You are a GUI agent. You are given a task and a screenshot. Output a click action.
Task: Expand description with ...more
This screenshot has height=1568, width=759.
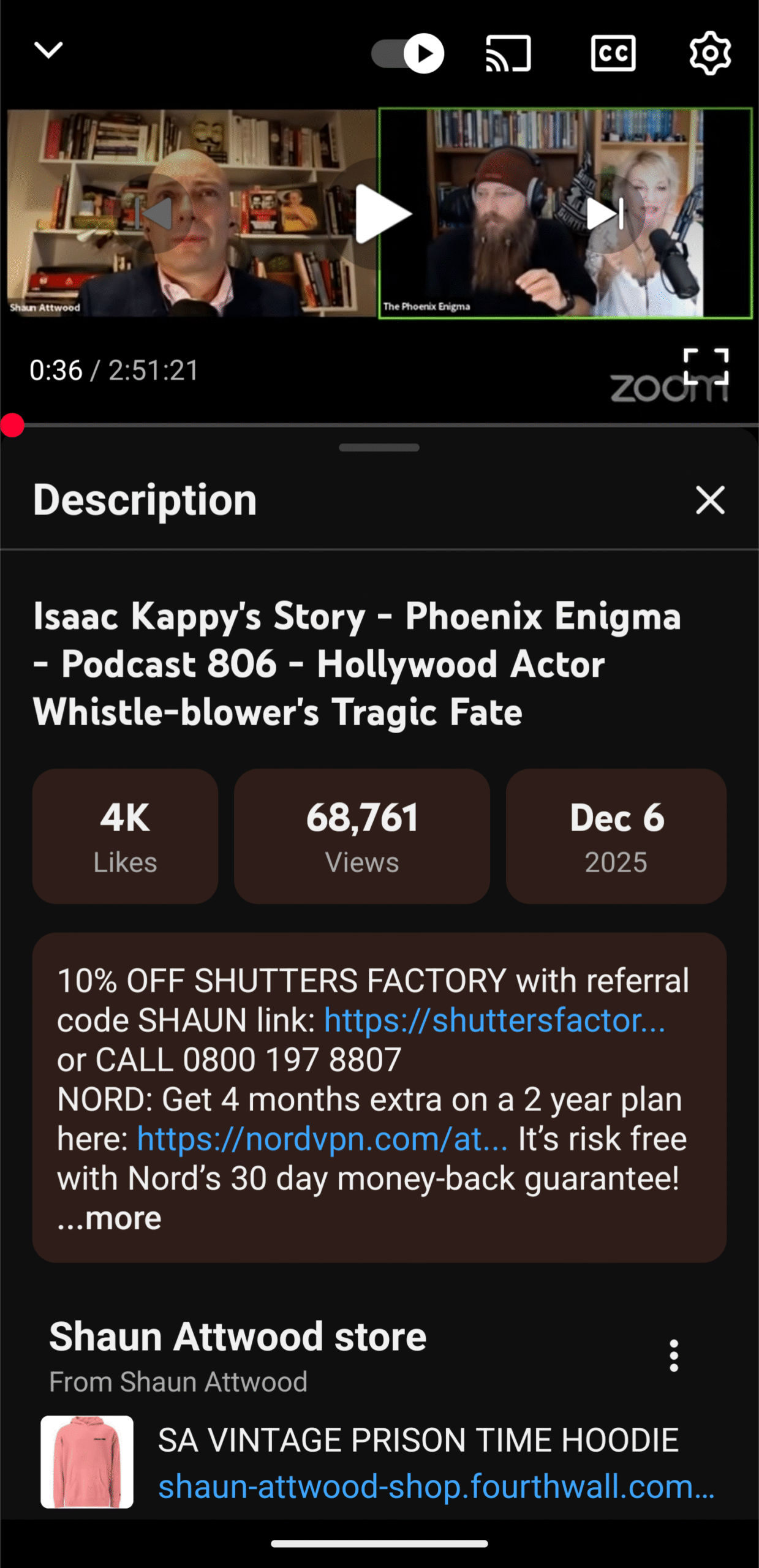110,1218
